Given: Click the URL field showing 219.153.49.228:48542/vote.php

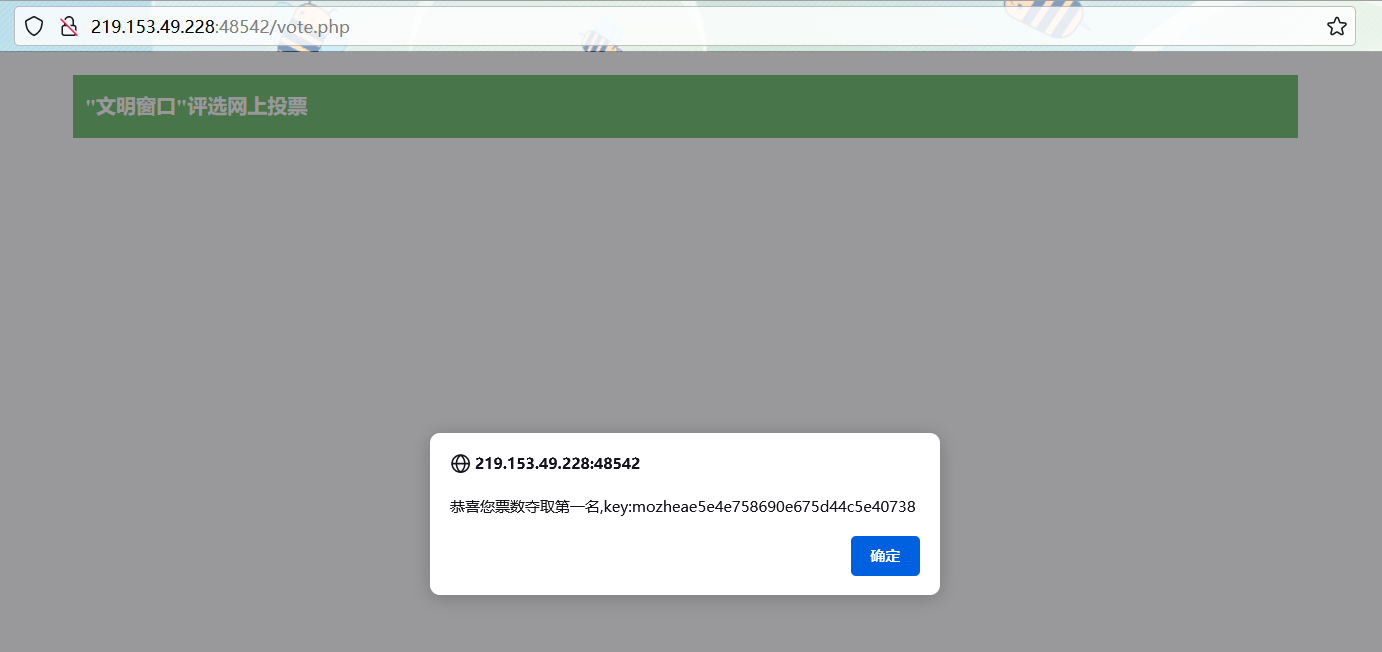Looking at the screenshot, I should point(684,26).
